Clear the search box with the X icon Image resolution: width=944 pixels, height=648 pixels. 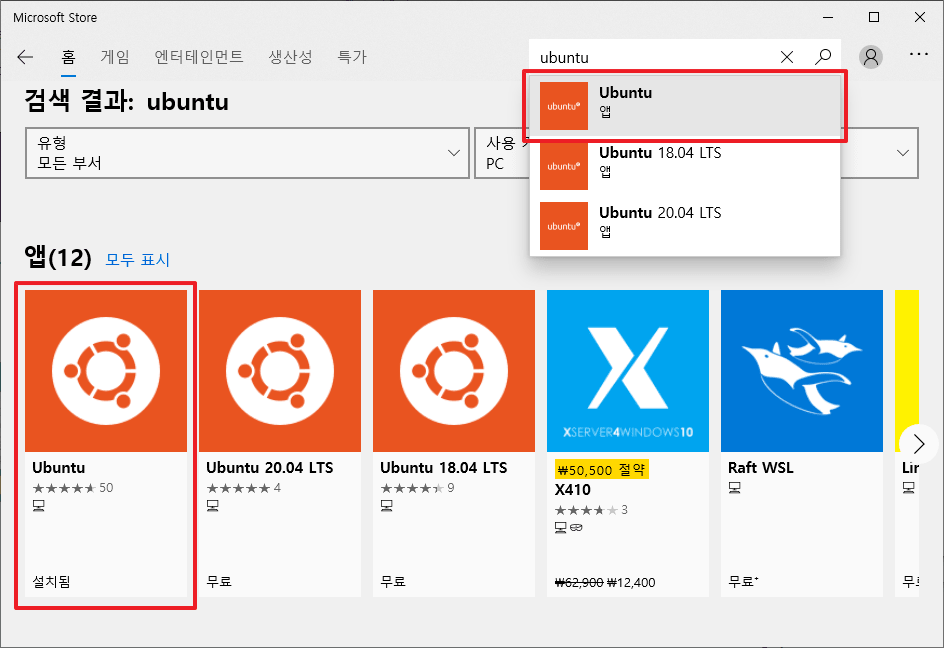pyautogui.click(x=786, y=57)
